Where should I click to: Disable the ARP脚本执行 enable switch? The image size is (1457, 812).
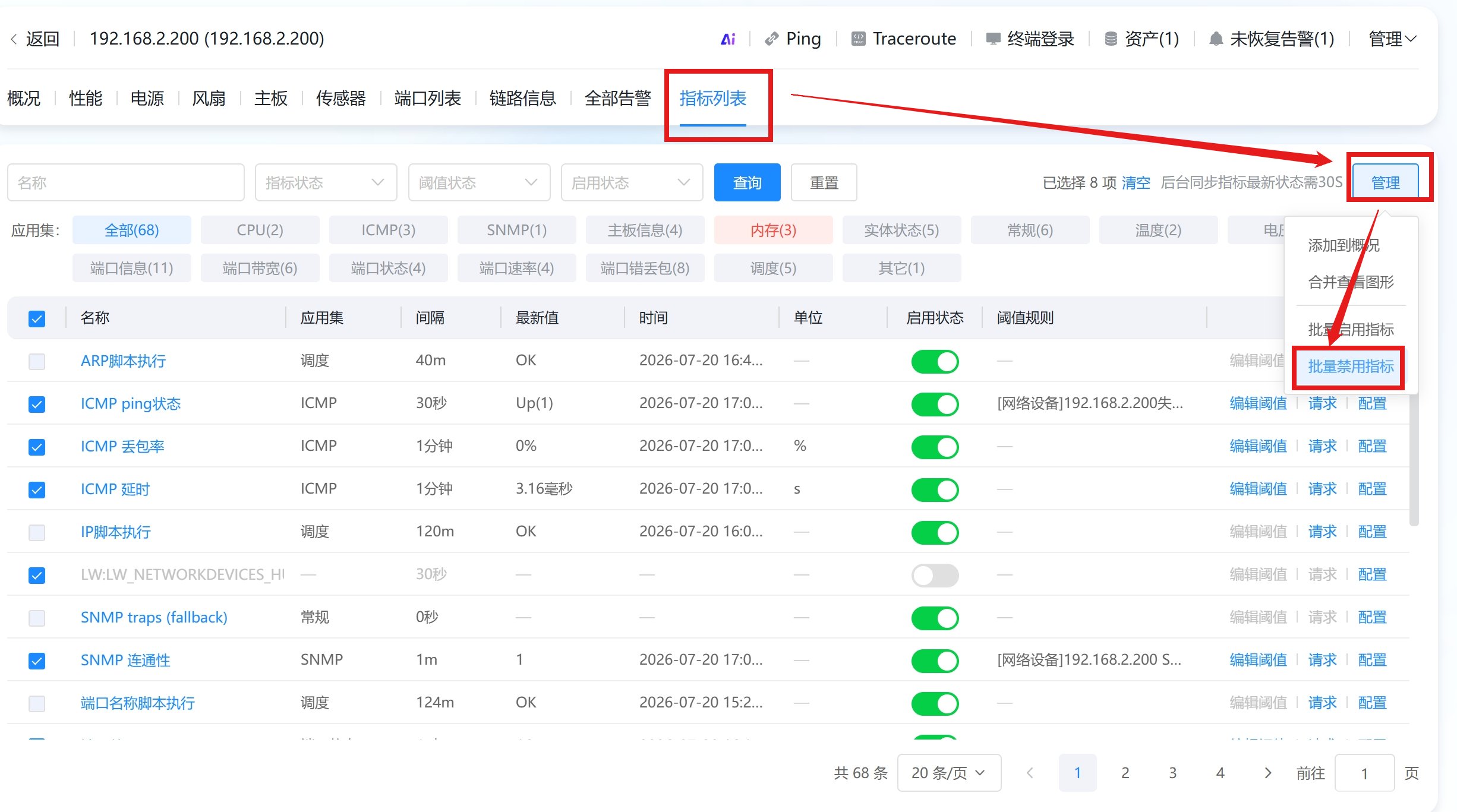pyautogui.click(x=935, y=361)
